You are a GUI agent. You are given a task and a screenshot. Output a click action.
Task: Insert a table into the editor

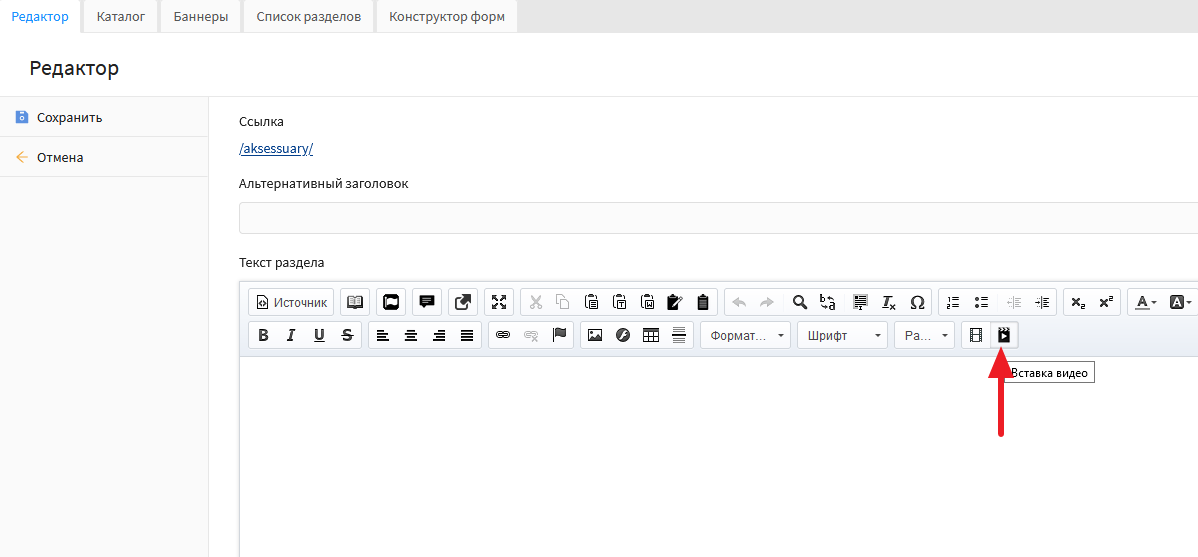651,335
